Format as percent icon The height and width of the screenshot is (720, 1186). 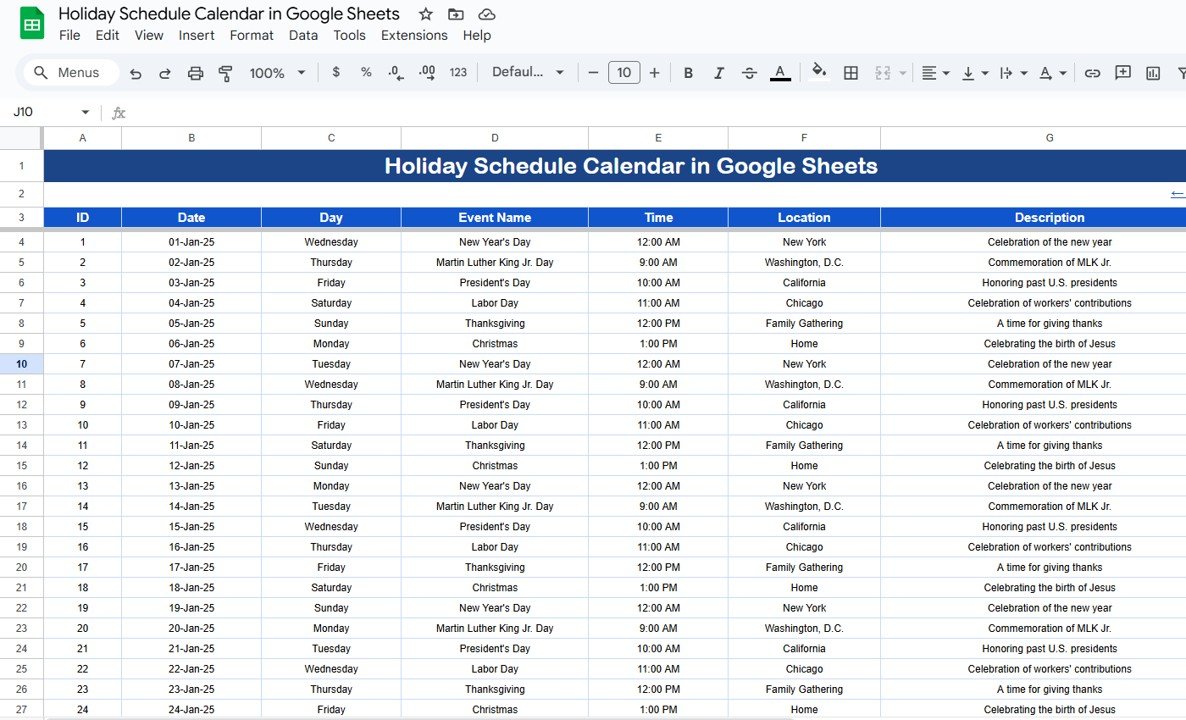366,72
